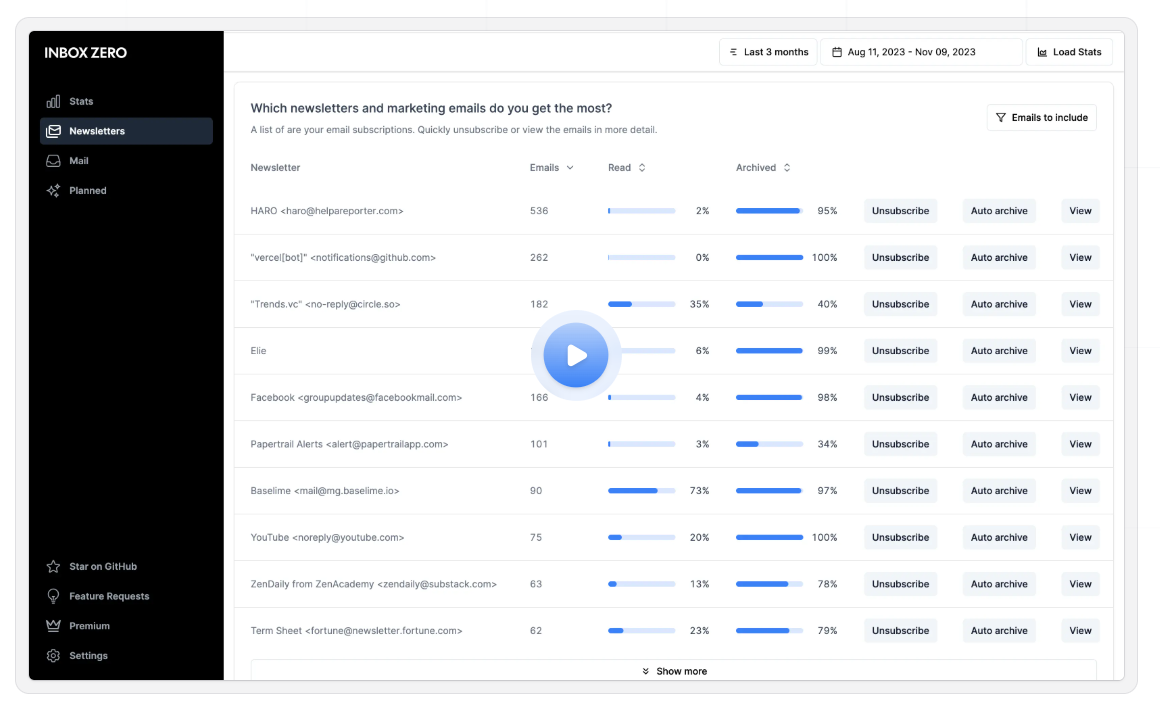Open the Emails to include filter
Image resolution: width=1160 pixels, height=712 pixels.
click(x=1041, y=118)
